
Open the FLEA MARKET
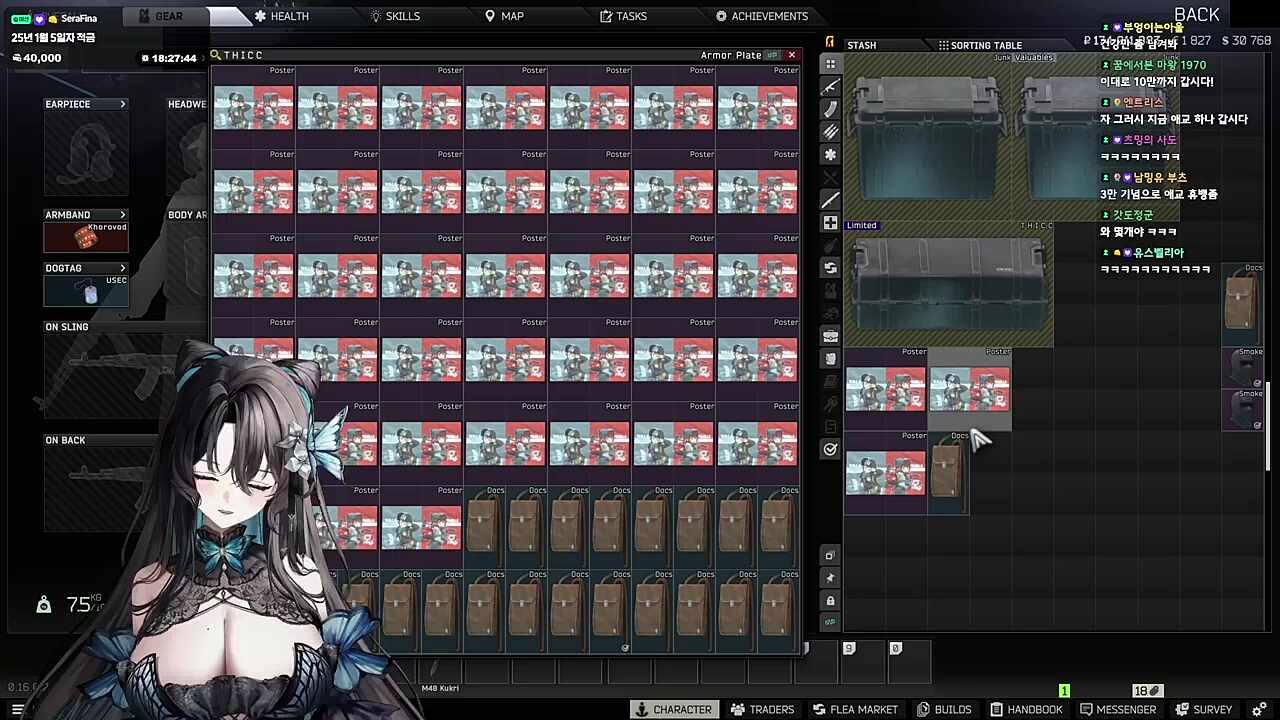[x=855, y=710]
